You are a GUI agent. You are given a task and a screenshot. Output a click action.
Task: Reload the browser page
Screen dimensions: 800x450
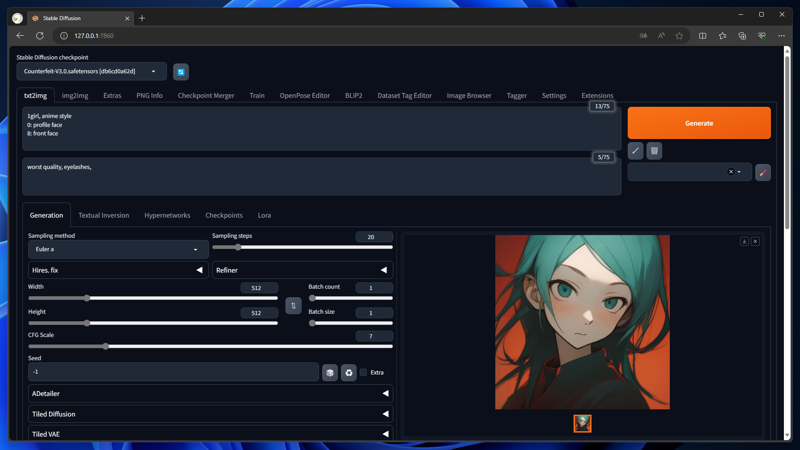(x=40, y=36)
